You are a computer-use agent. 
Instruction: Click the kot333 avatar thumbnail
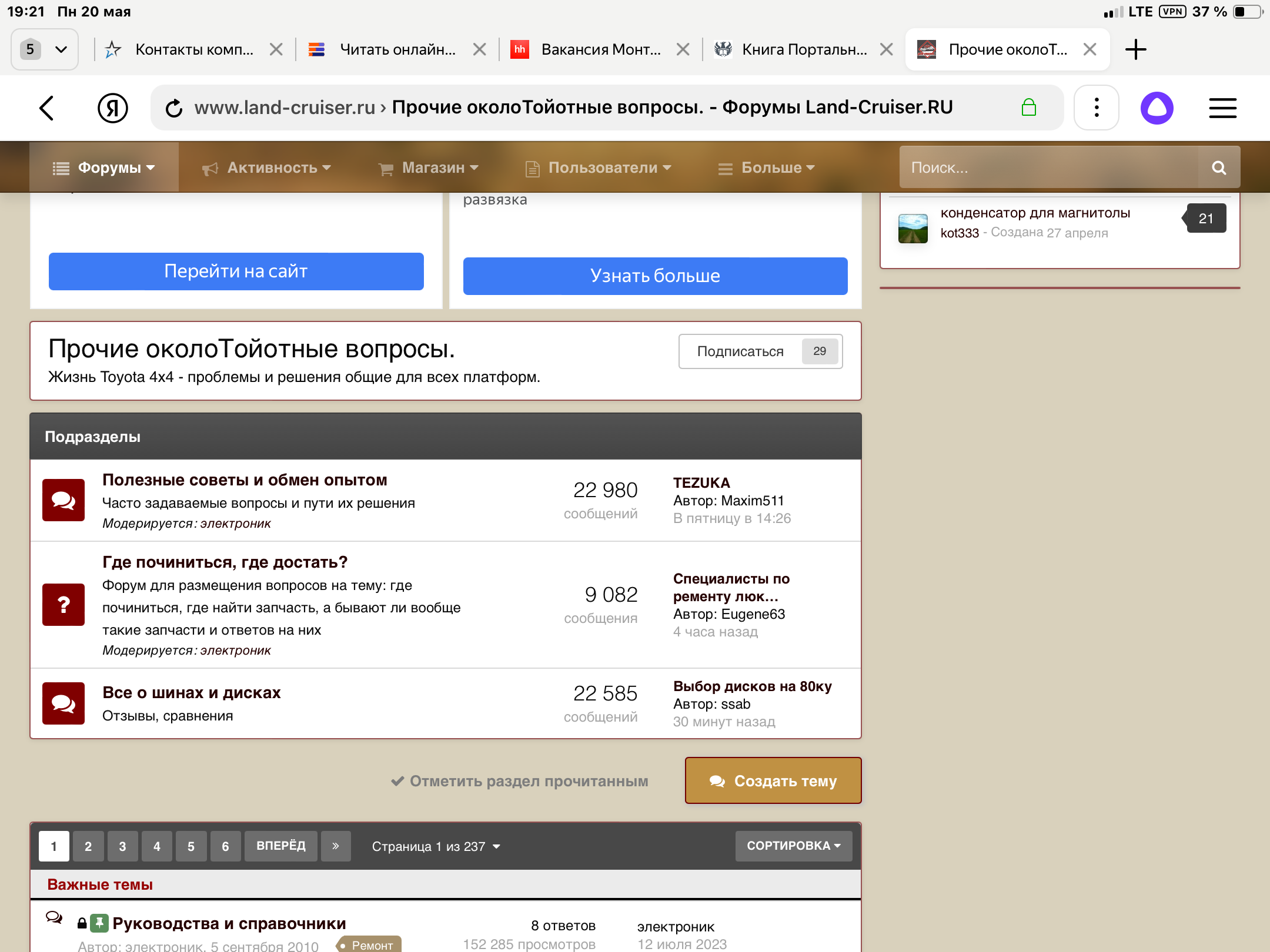[913, 229]
